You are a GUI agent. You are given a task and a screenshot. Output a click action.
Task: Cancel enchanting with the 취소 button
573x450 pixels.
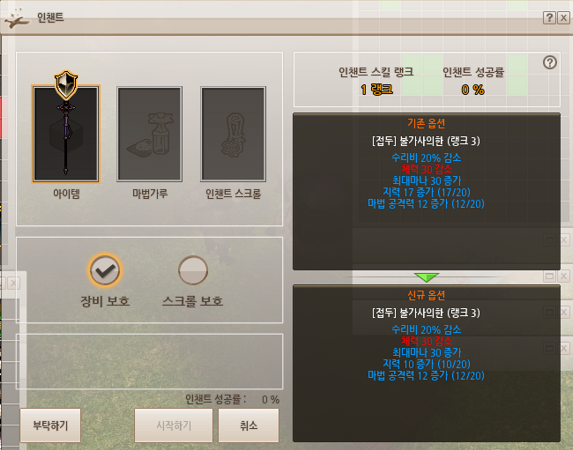click(249, 426)
